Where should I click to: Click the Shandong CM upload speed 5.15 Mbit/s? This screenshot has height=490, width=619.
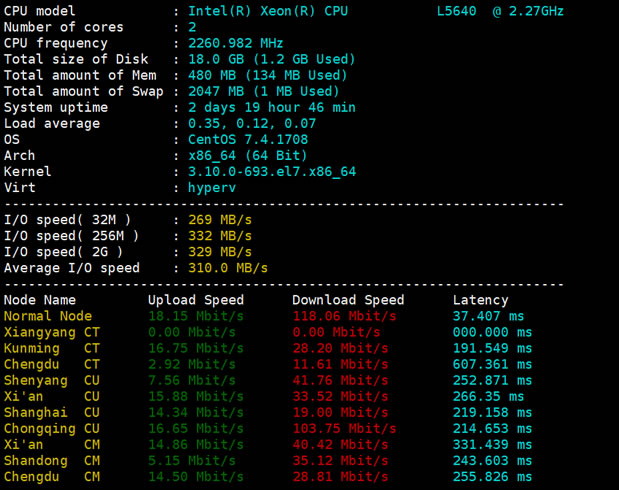pos(192,460)
